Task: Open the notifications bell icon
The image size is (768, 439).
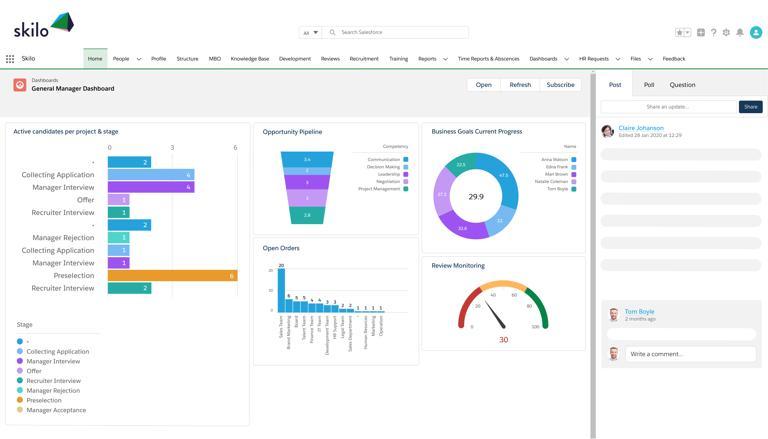Action: (740, 32)
